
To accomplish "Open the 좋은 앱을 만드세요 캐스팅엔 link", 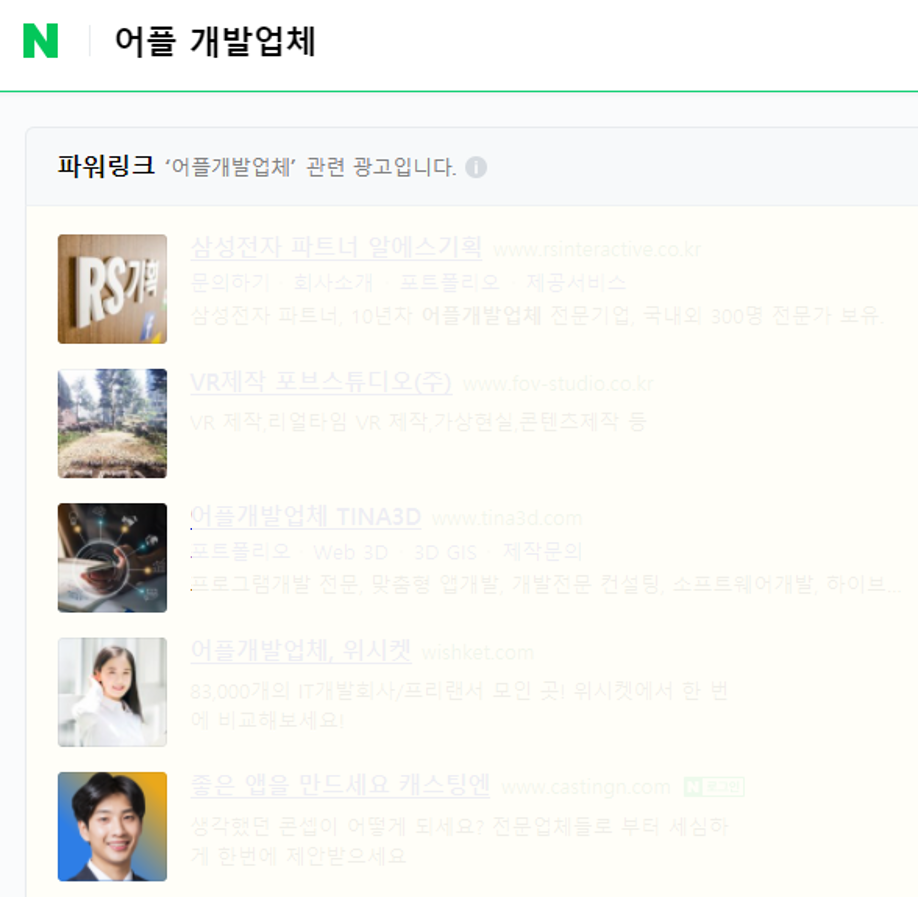I will pyautogui.click(x=340, y=785).
